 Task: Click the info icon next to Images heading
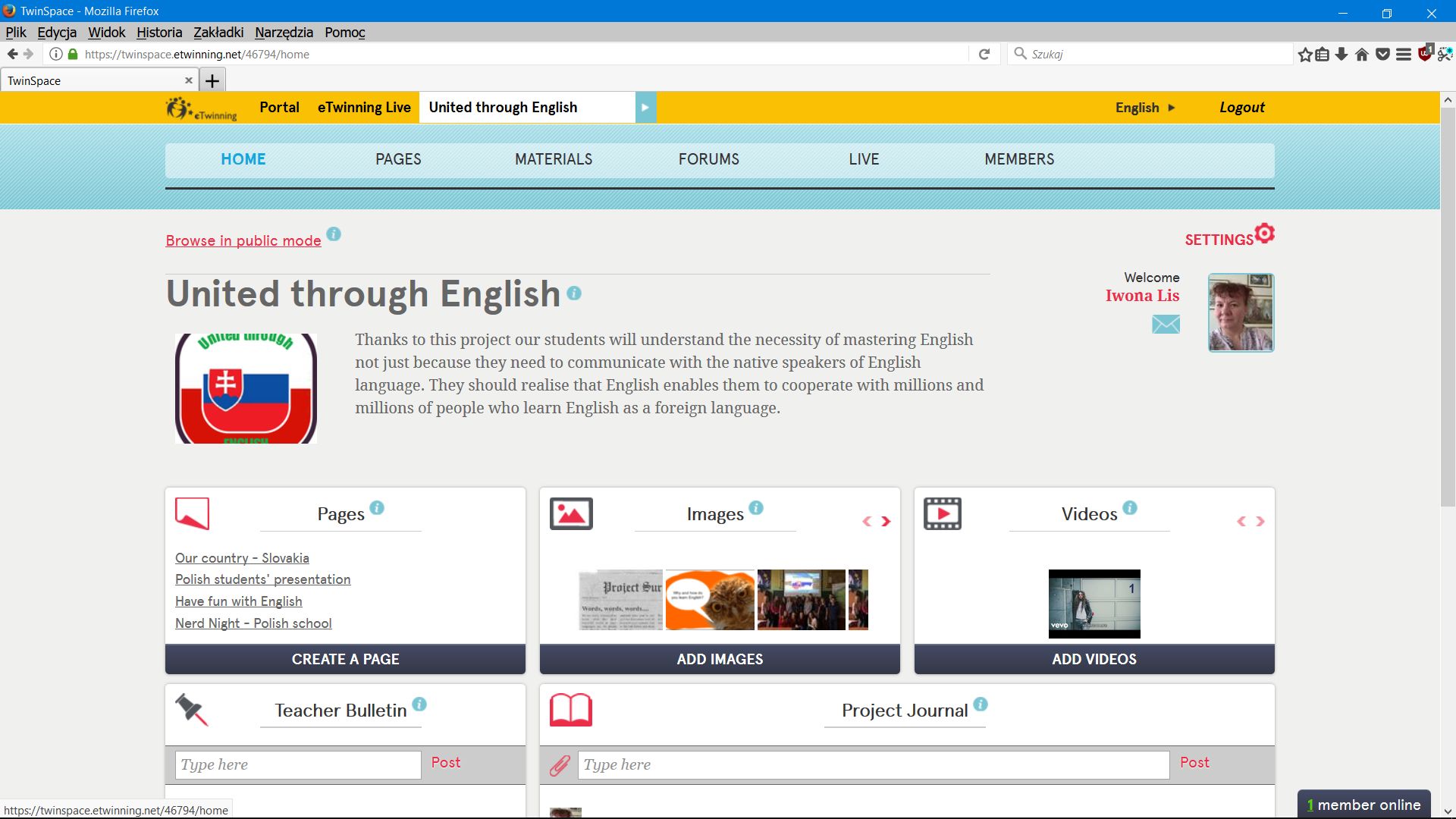pyautogui.click(x=756, y=508)
